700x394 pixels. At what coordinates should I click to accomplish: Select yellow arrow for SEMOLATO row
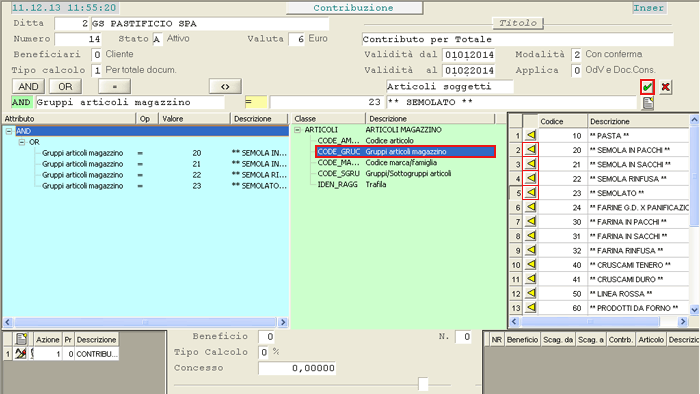point(530,193)
